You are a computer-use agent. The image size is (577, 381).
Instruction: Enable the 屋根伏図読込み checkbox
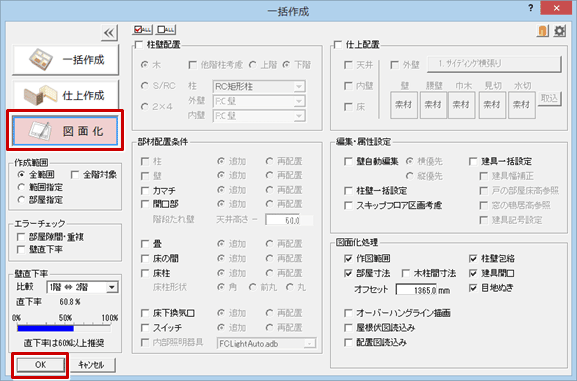coord(348,328)
